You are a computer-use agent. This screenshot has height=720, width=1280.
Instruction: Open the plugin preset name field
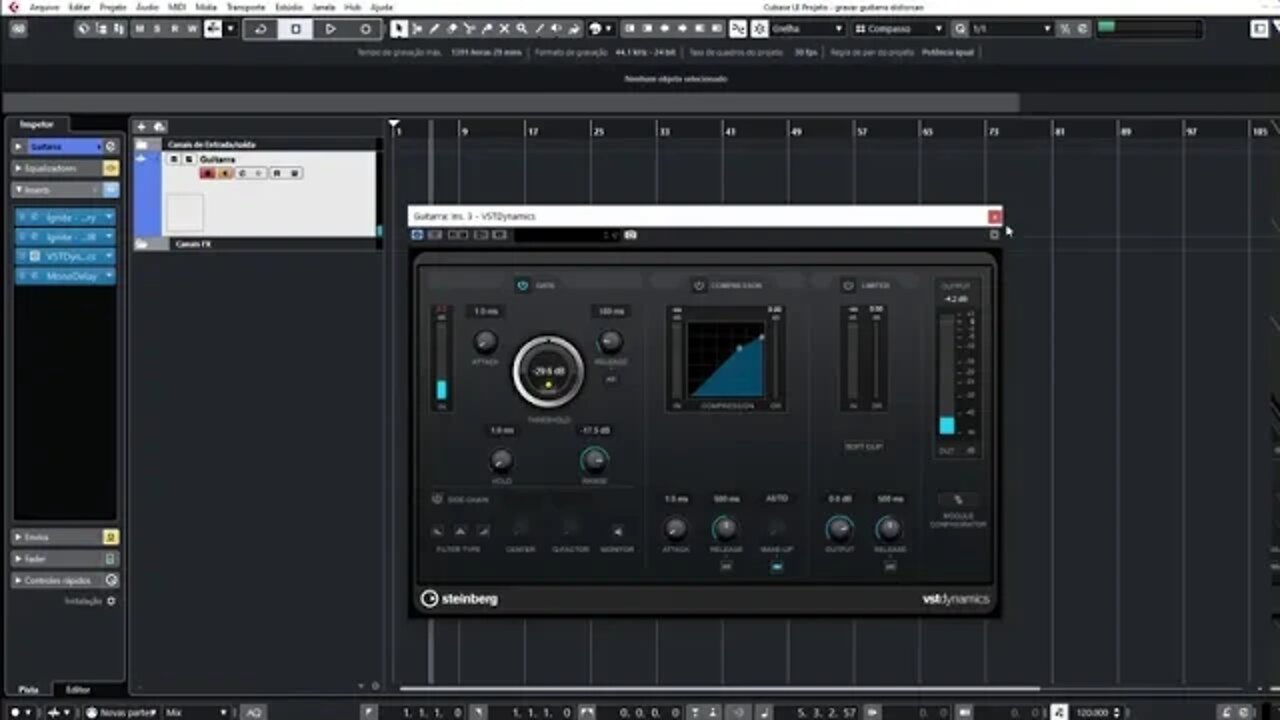[566, 235]
